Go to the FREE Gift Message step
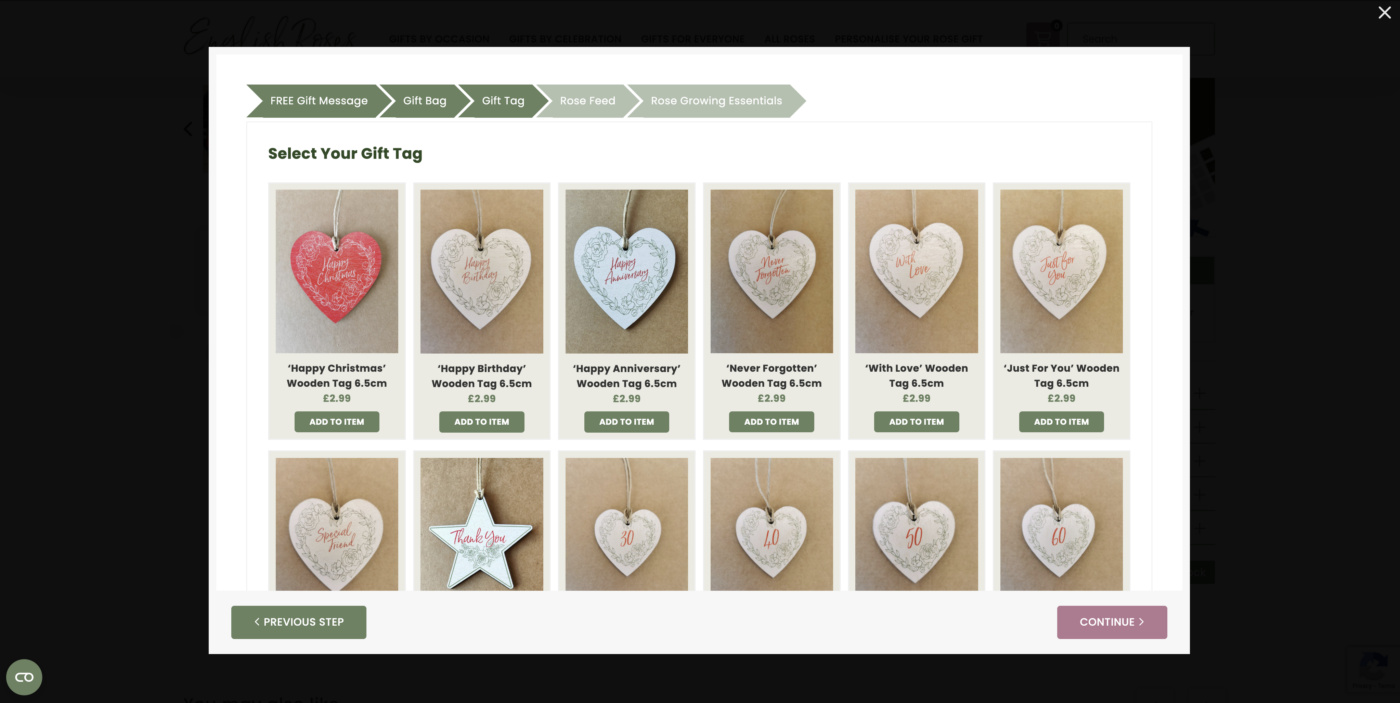This screenshot has width=1400, height=703. coord(312,101)
